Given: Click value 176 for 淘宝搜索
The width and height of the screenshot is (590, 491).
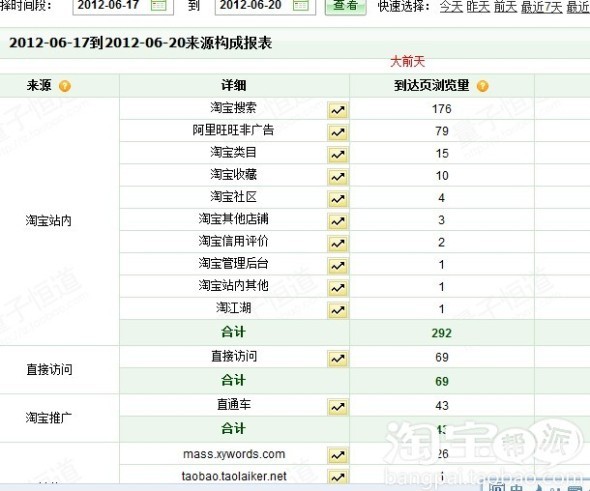Looking at the screenshot, I should tap(441, 109).
